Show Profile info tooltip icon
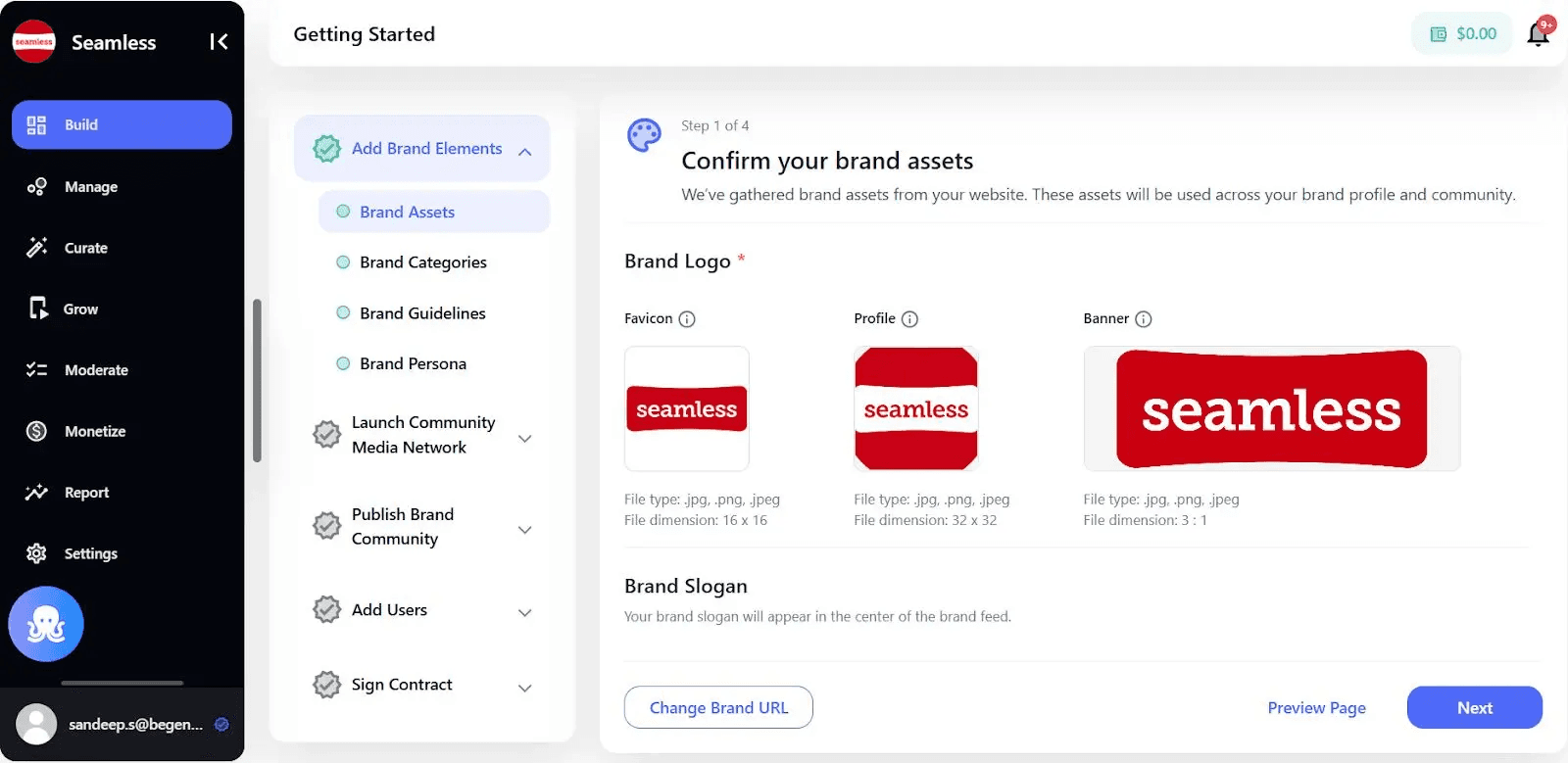 pos(909,319)
